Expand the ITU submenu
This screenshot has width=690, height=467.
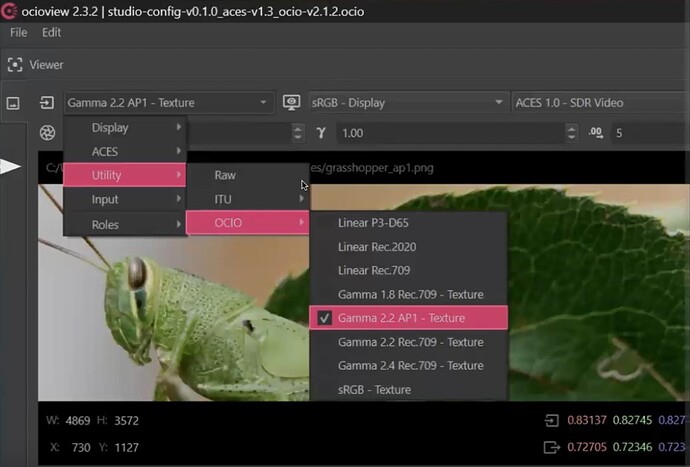248,199
